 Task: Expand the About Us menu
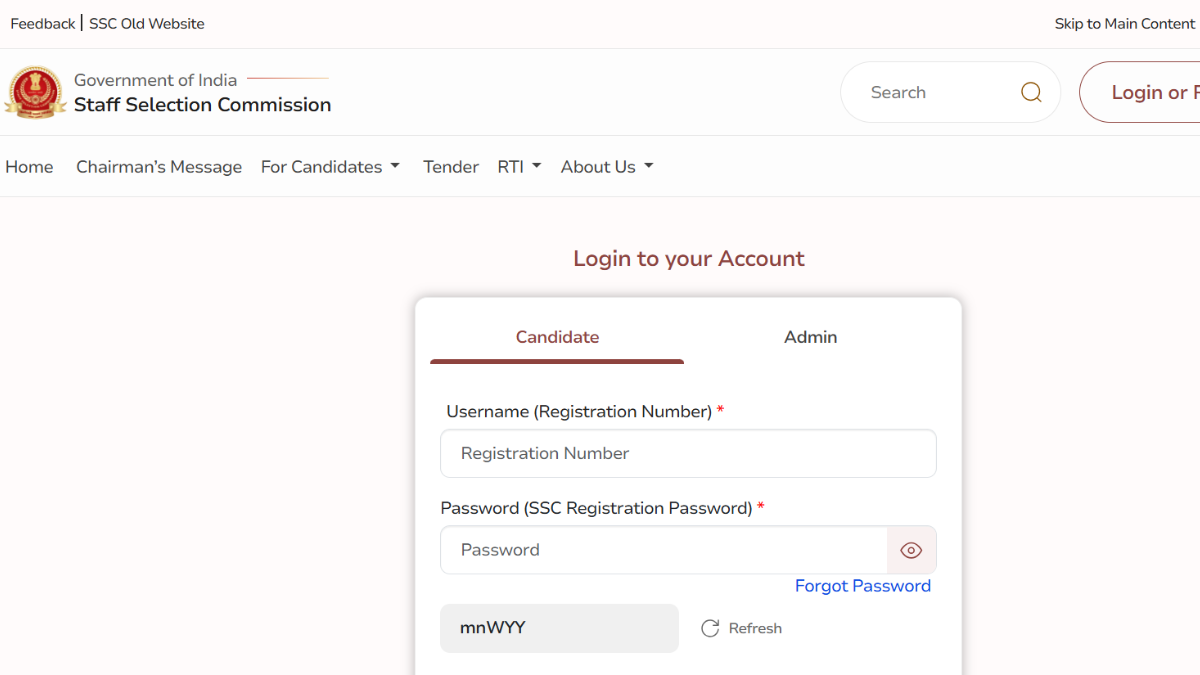tap(606, 167)
